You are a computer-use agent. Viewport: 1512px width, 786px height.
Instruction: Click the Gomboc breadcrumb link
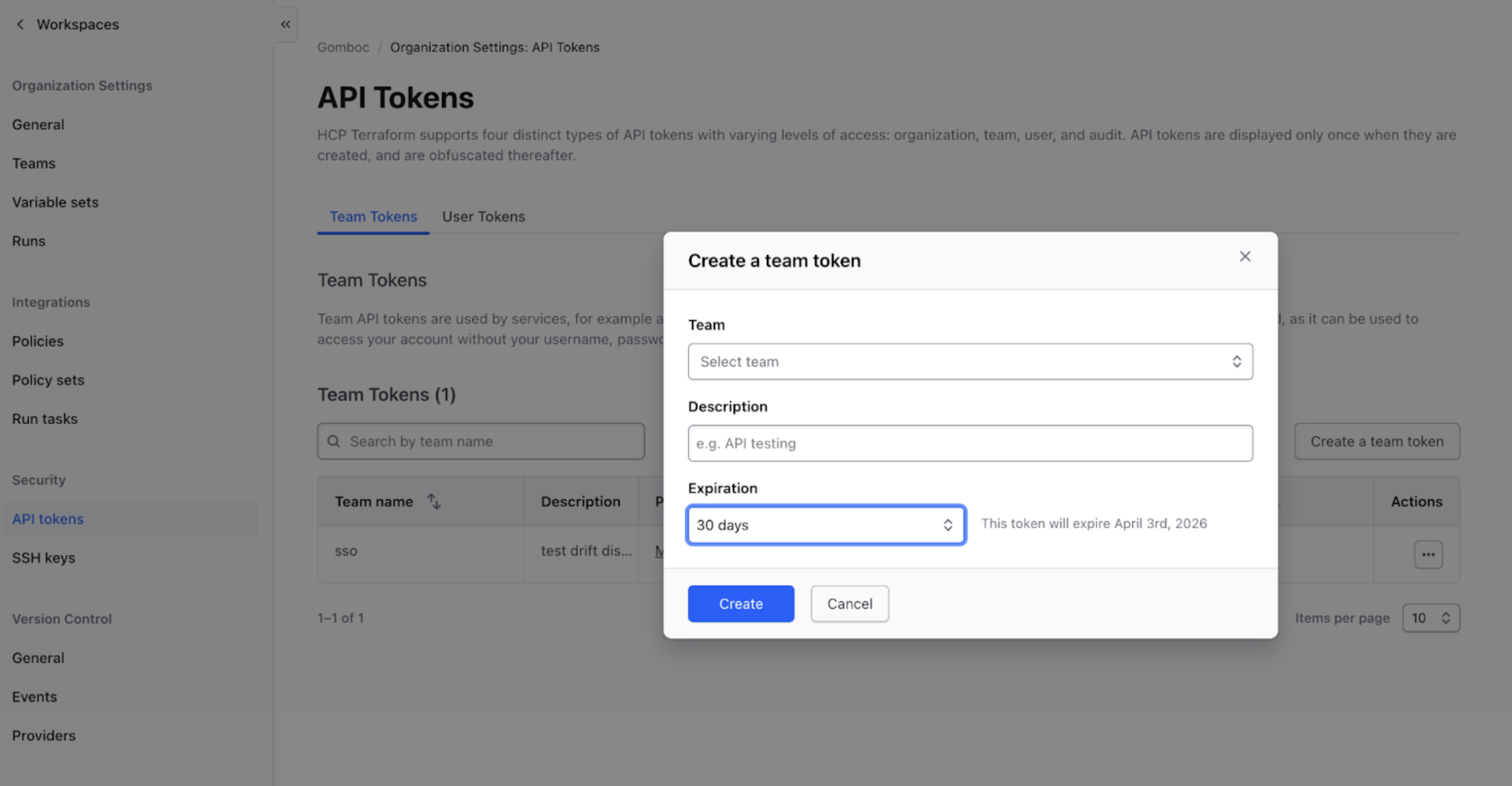(343, 48)
